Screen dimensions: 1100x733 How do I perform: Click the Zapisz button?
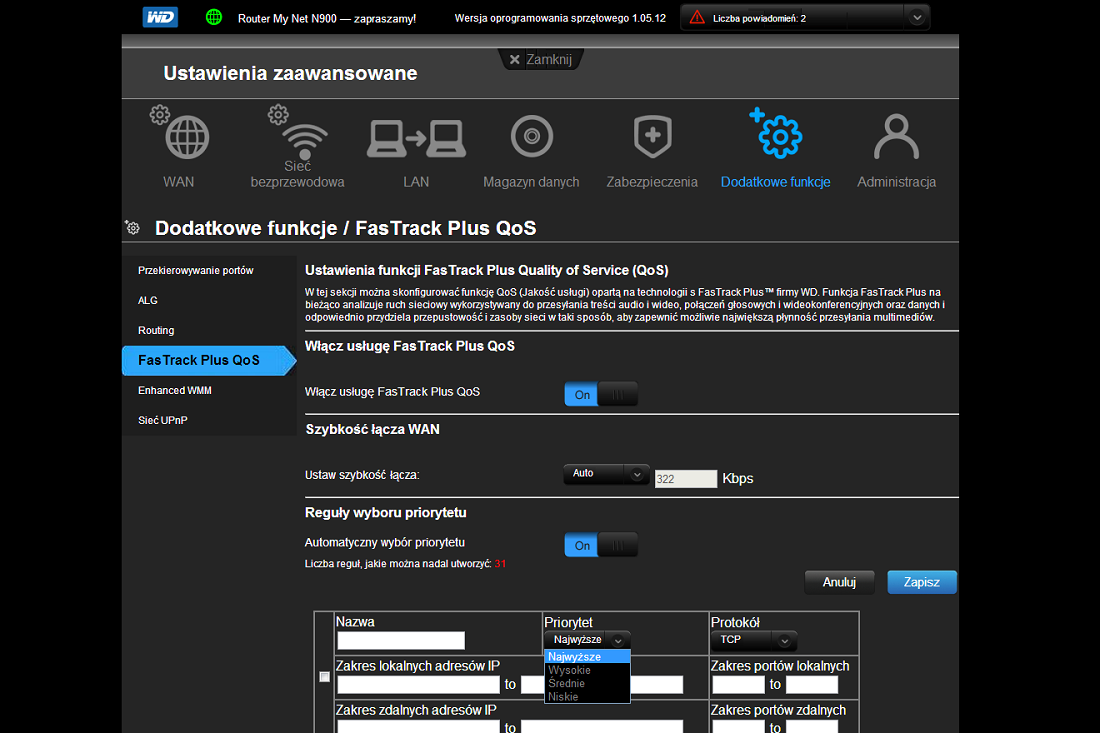[921, 582]
